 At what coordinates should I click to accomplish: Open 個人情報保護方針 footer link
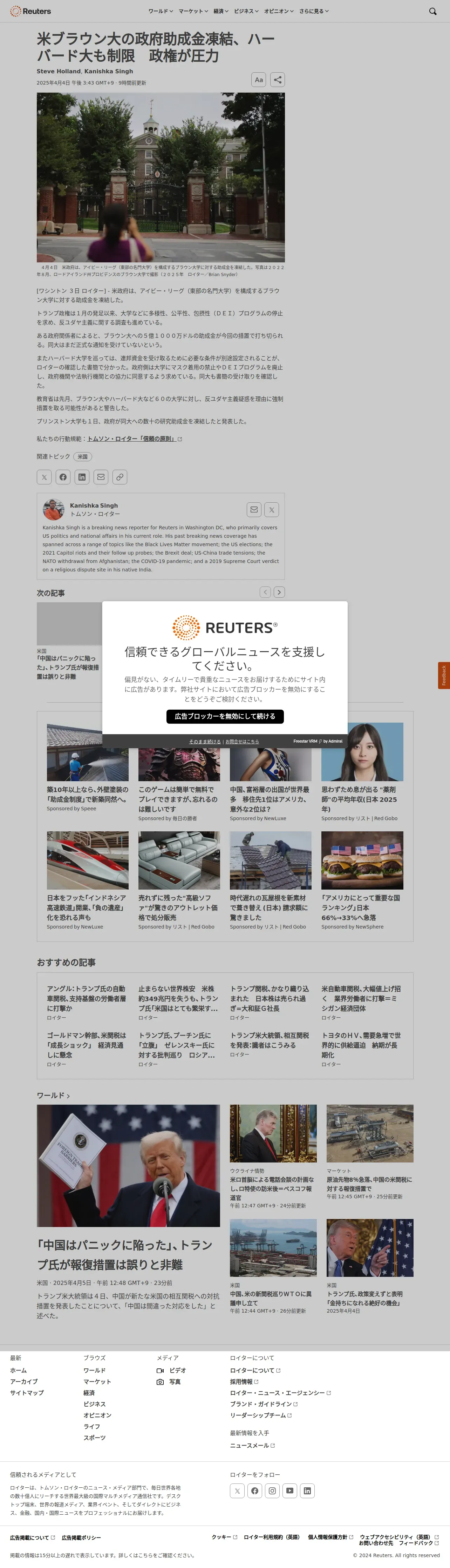(x=330, y=1537)
